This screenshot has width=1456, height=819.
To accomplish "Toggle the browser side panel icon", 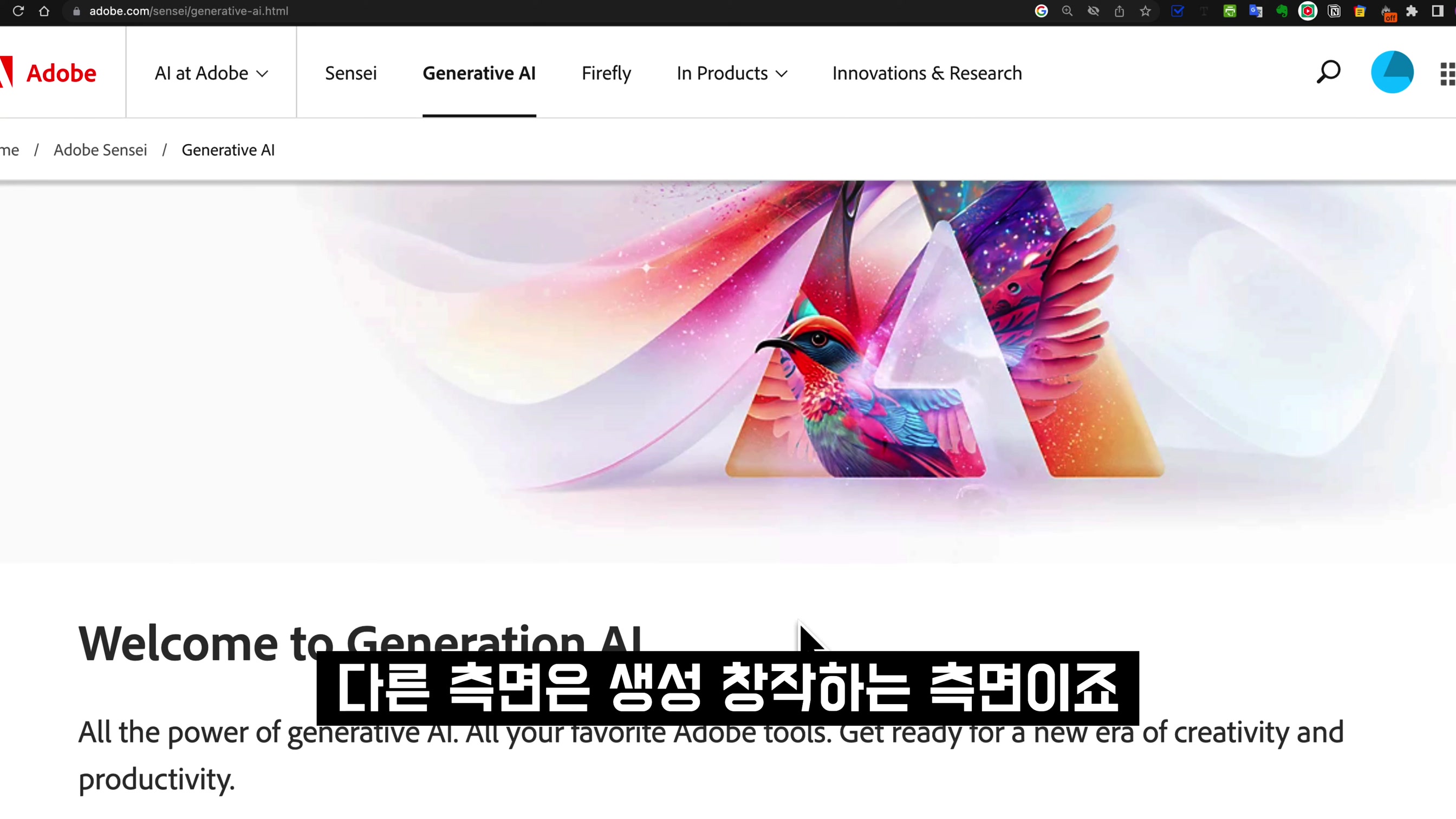I will pyautogui.click(x=1438, y=11).
